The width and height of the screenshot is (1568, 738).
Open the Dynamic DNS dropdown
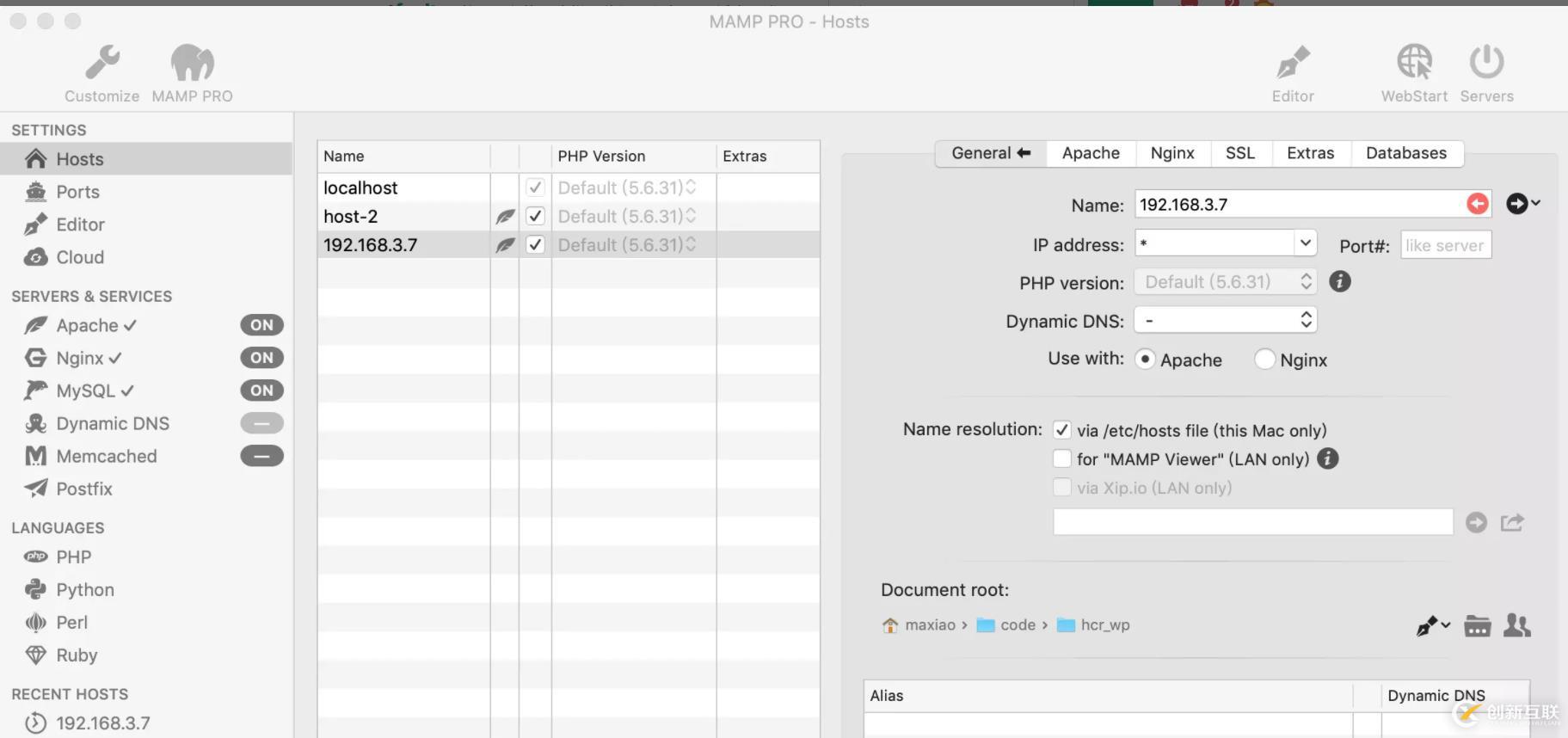point(1226,320)
